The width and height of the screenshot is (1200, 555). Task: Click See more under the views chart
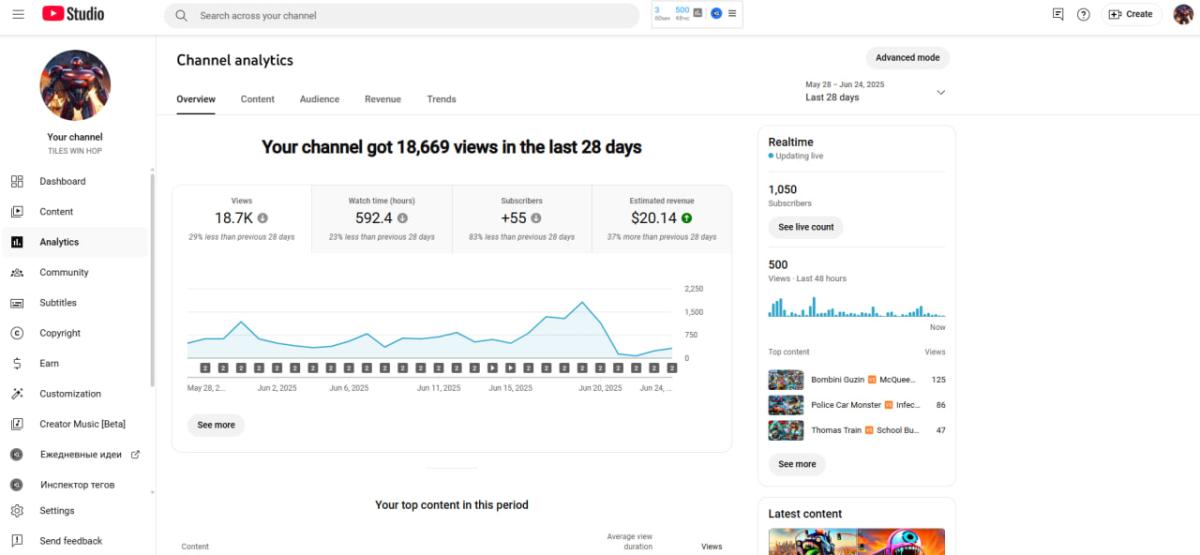pos(216,425)
